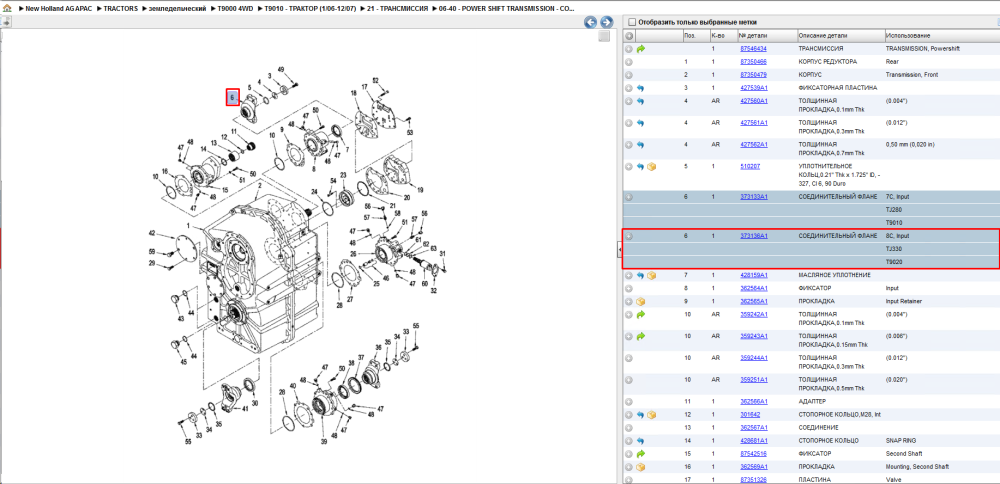
Task: Click the add icon in the 359244A1 row
Action: point(629,358)
